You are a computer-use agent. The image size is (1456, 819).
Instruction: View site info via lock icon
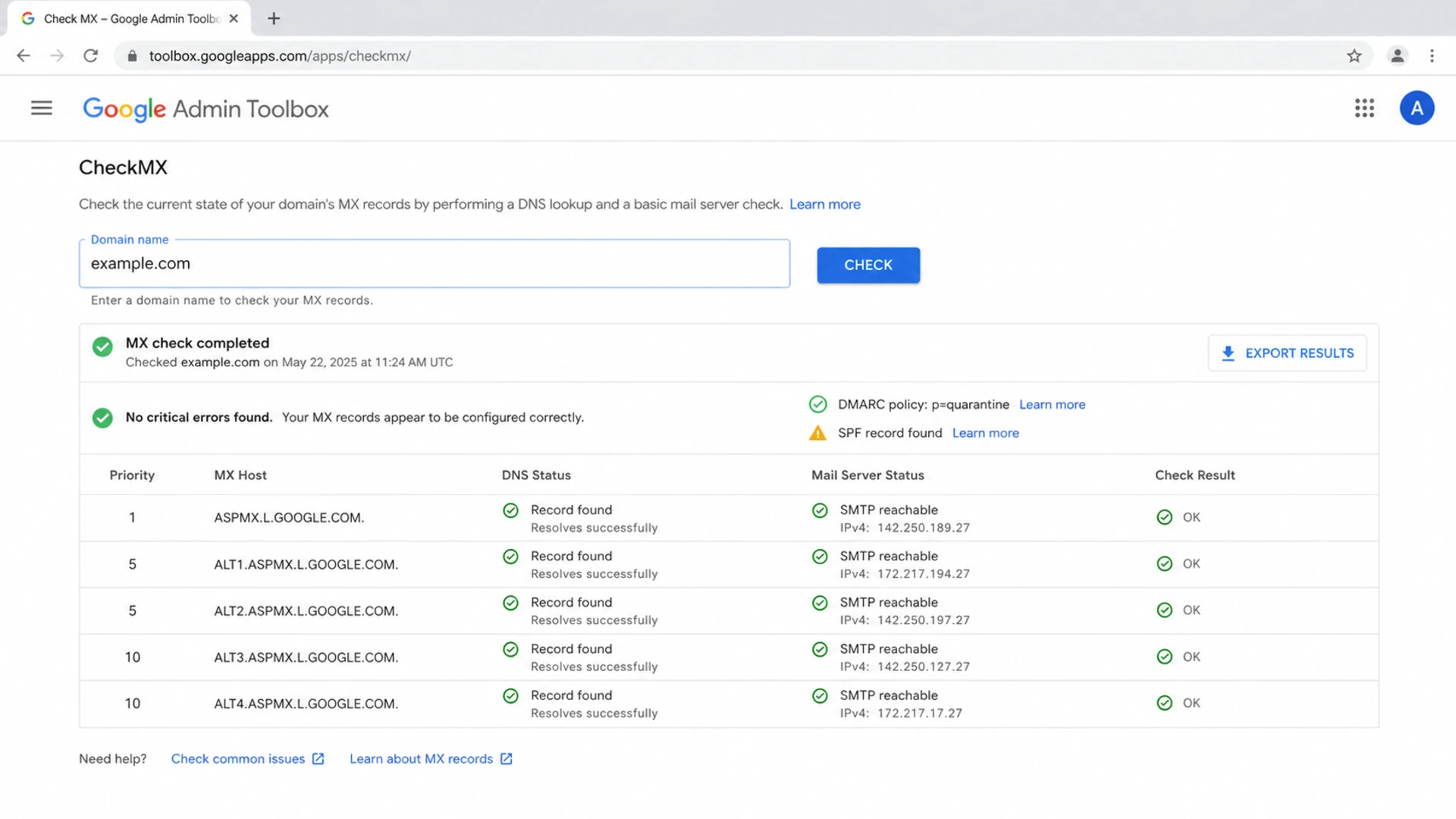click(x=132, y=56)
